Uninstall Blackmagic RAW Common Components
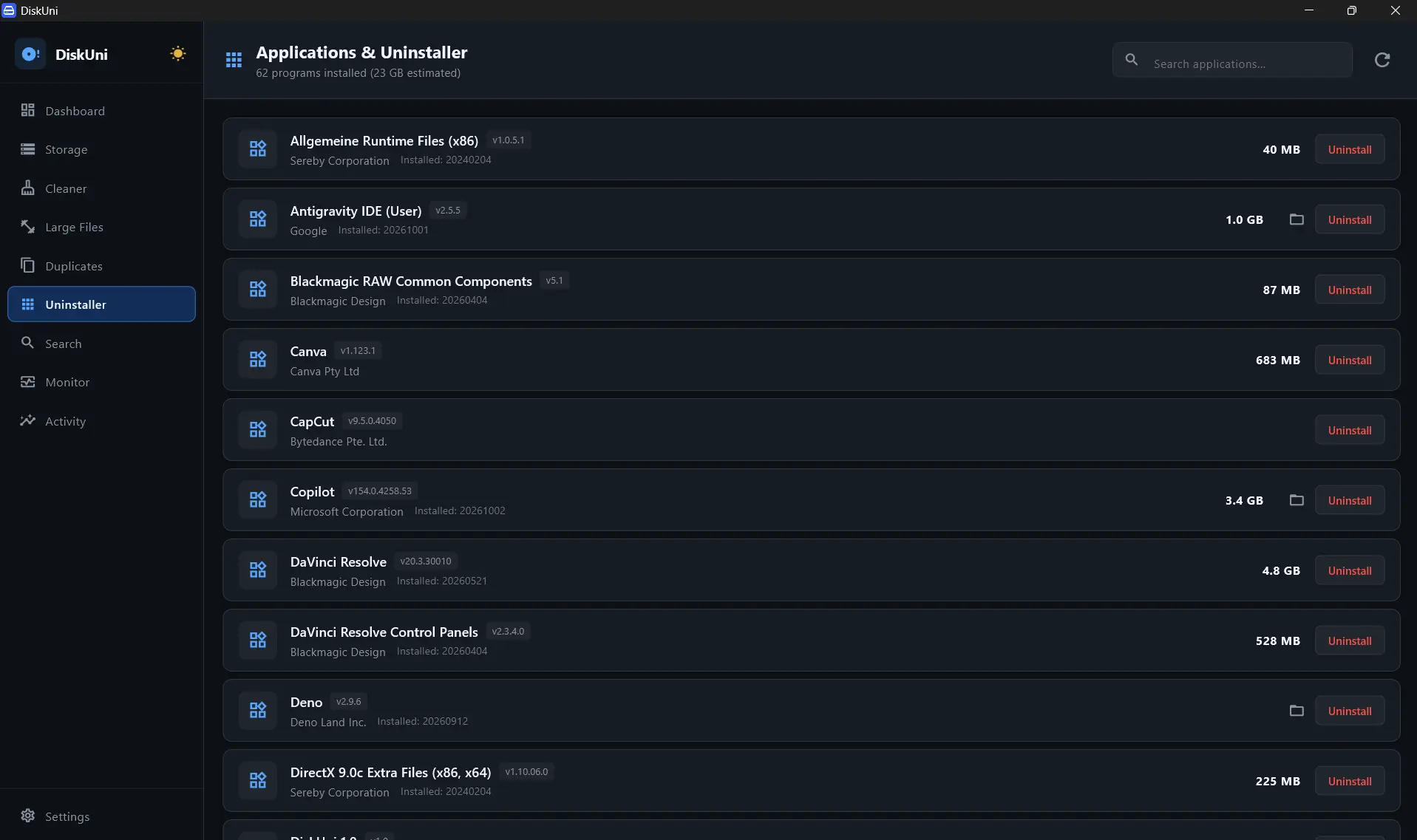 [1350, 290]
